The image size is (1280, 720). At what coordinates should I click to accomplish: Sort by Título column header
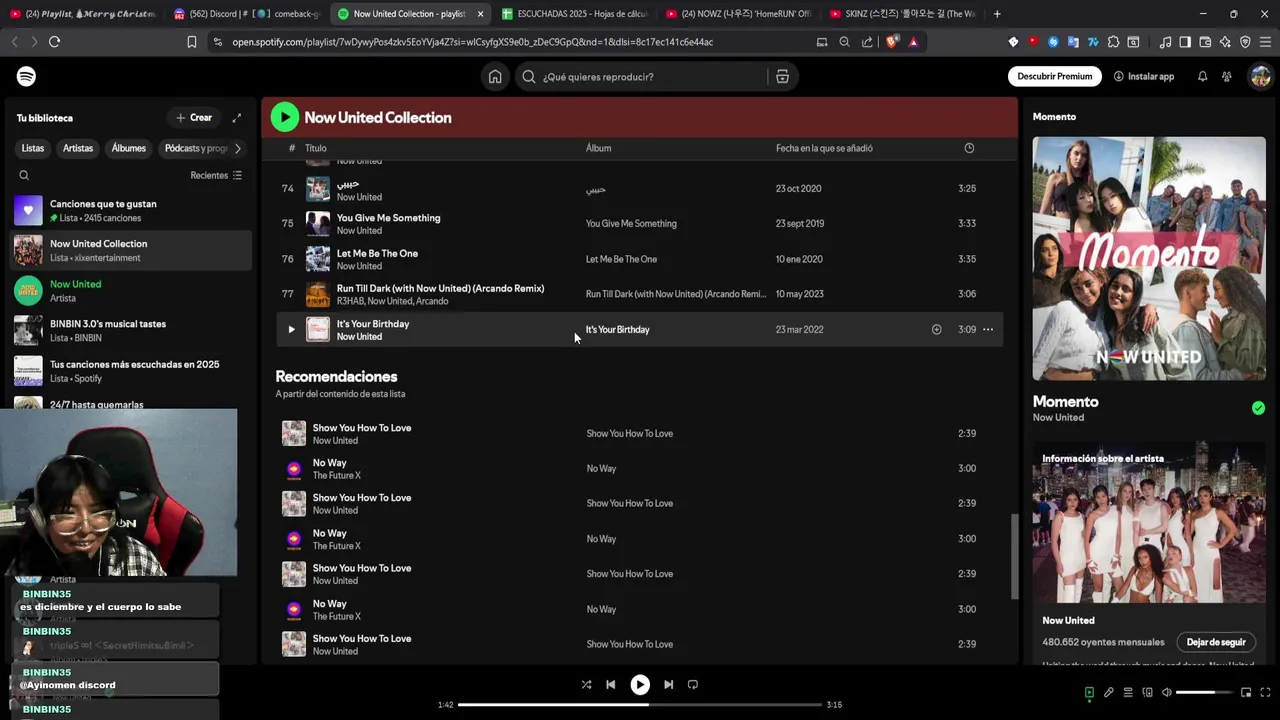point(316,148)
